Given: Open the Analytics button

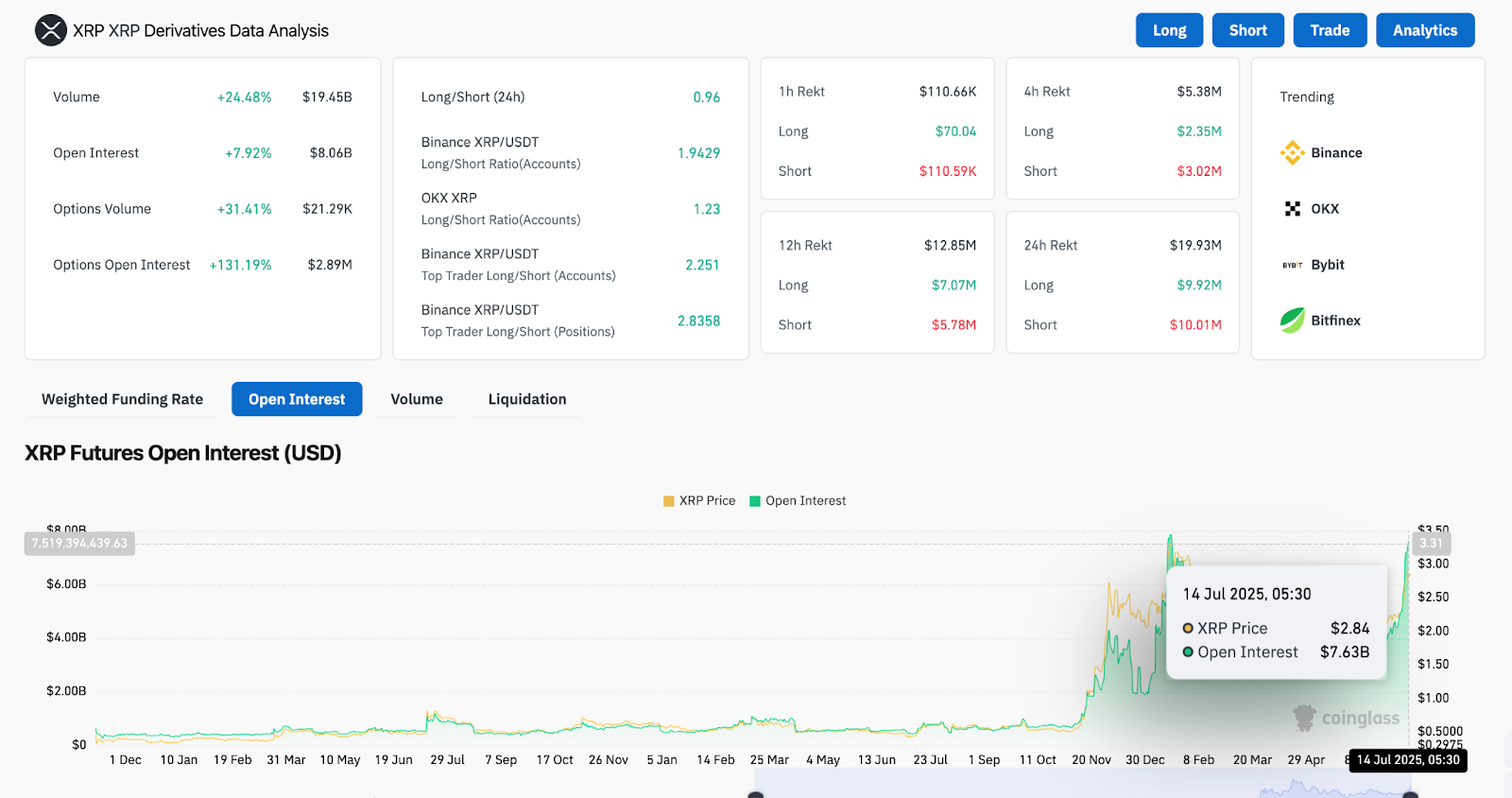Looking at the screenshot, I should coord(1425,30).
